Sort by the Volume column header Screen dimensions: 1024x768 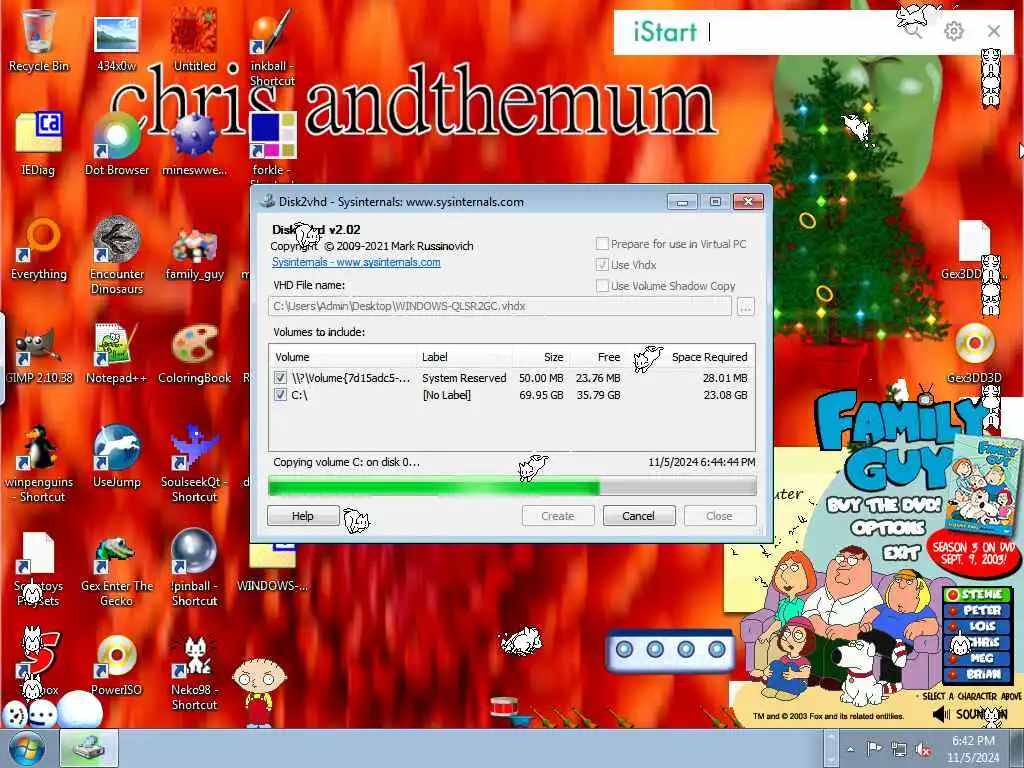point(343,357)
